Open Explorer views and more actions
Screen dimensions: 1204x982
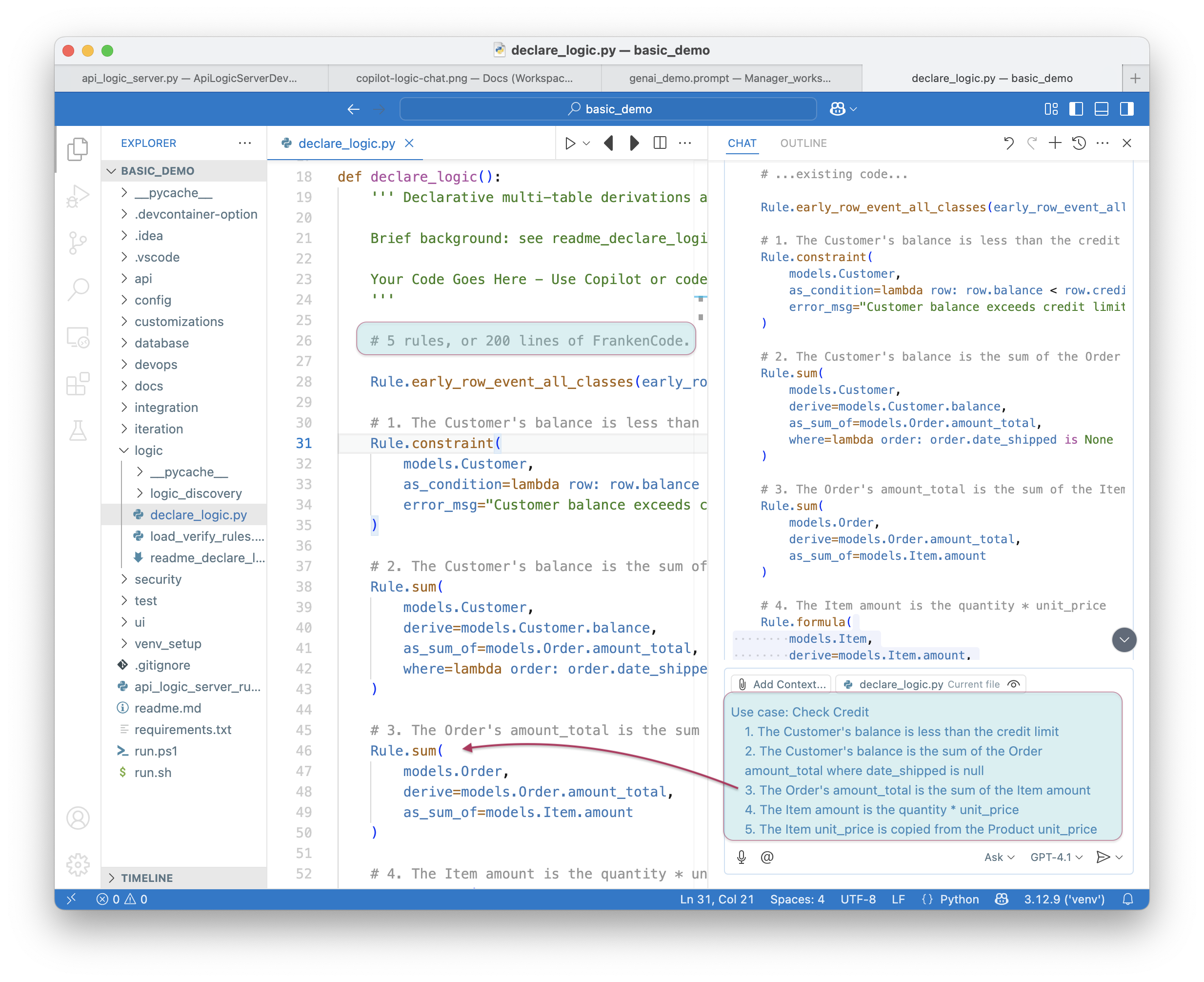click(245, 143)
